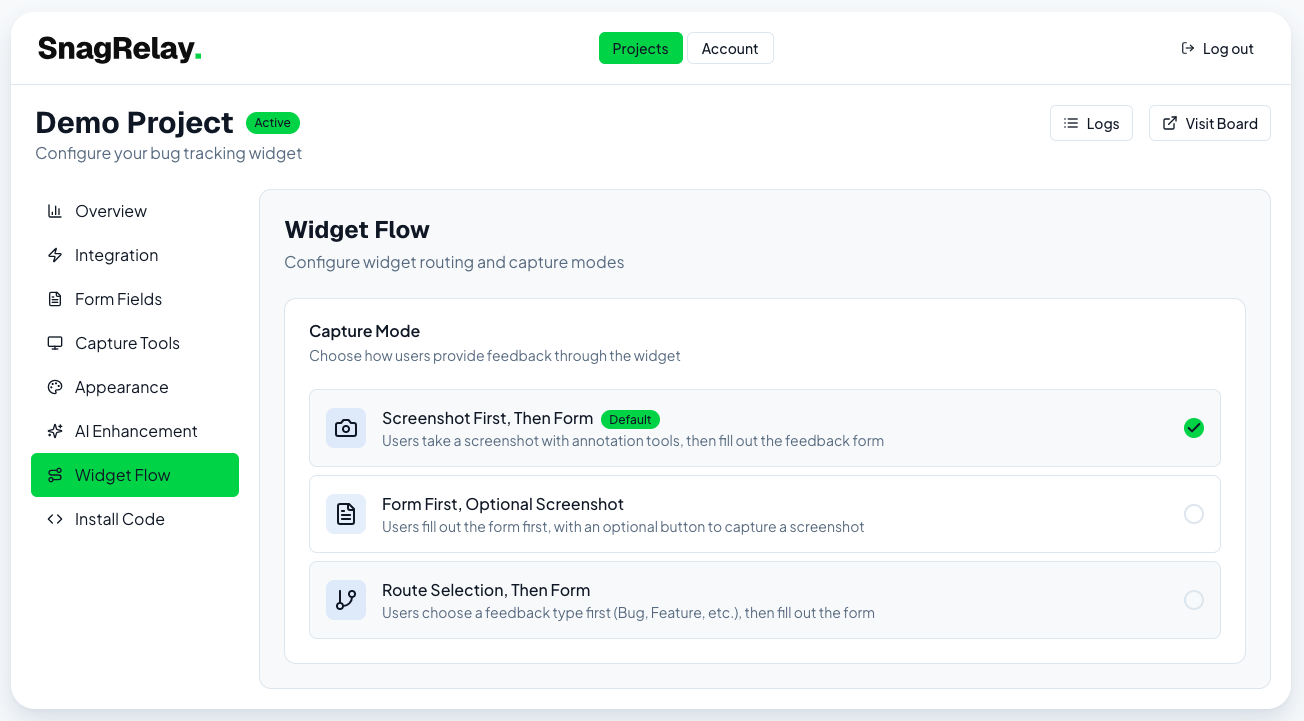Click the Active status badge
1304x721 pixels.
tap(273, 123)
